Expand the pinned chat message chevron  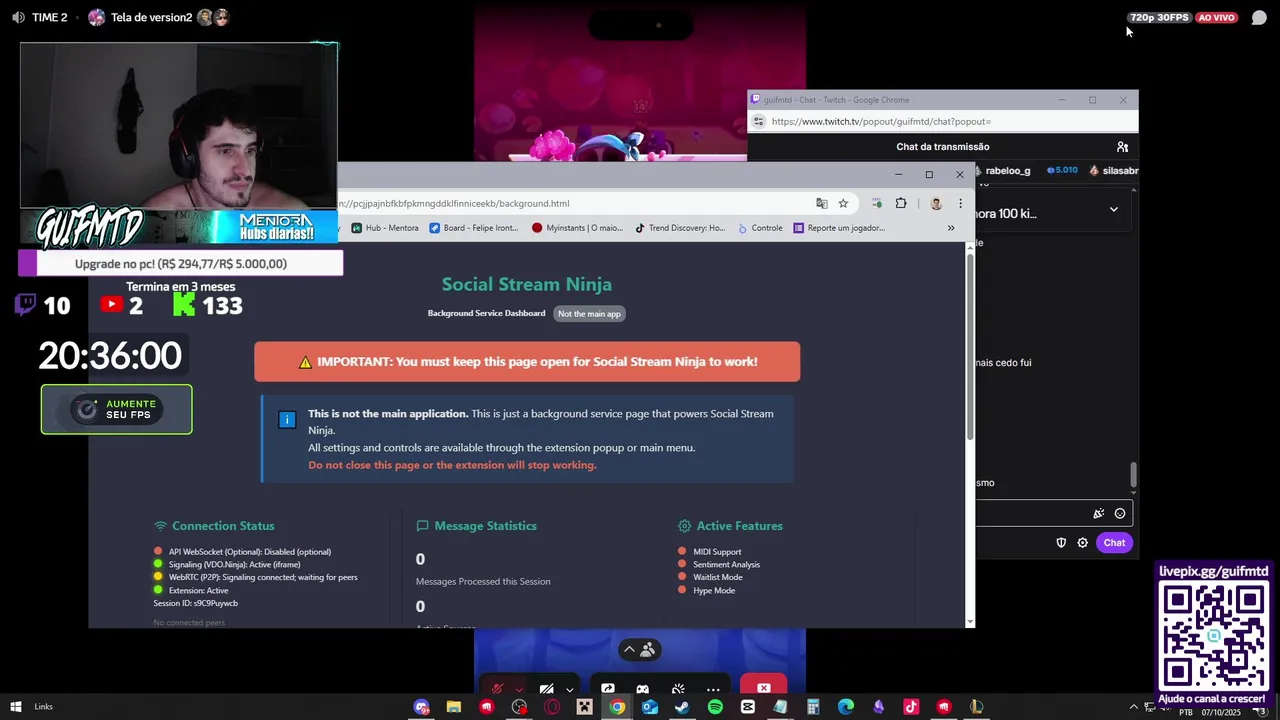click(x=1113, y=209)
